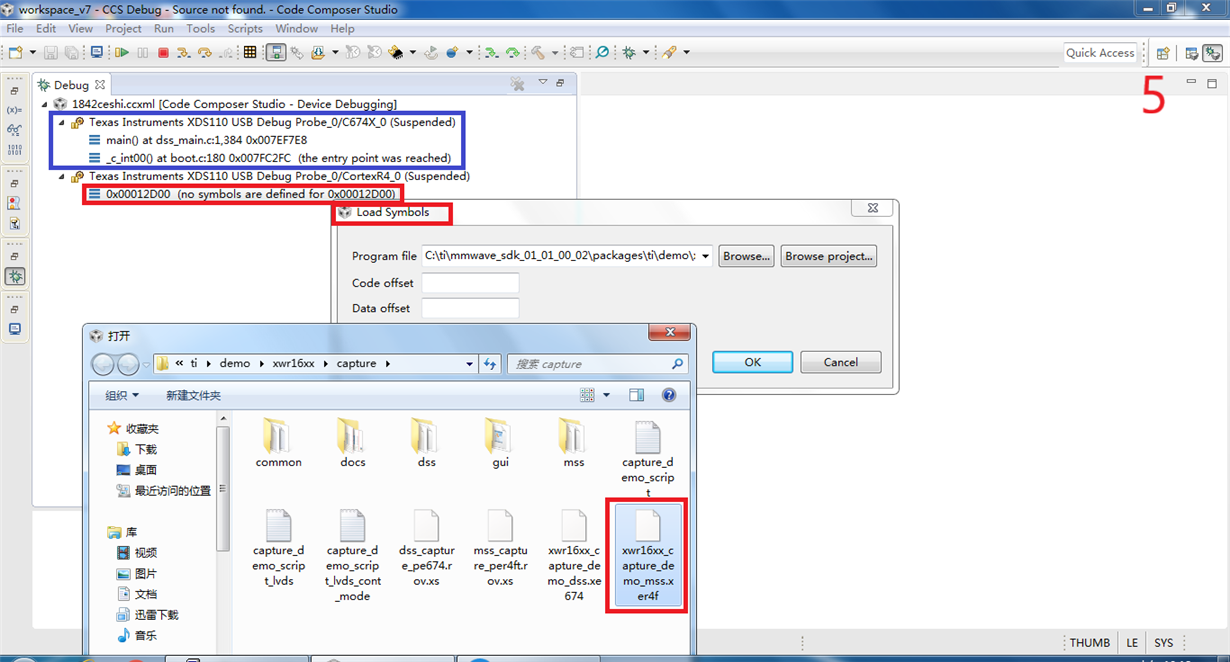This screenshot has width=1230, height=662.
Task: Click the Quick Access search field
Action: [x=1100, y=53]
